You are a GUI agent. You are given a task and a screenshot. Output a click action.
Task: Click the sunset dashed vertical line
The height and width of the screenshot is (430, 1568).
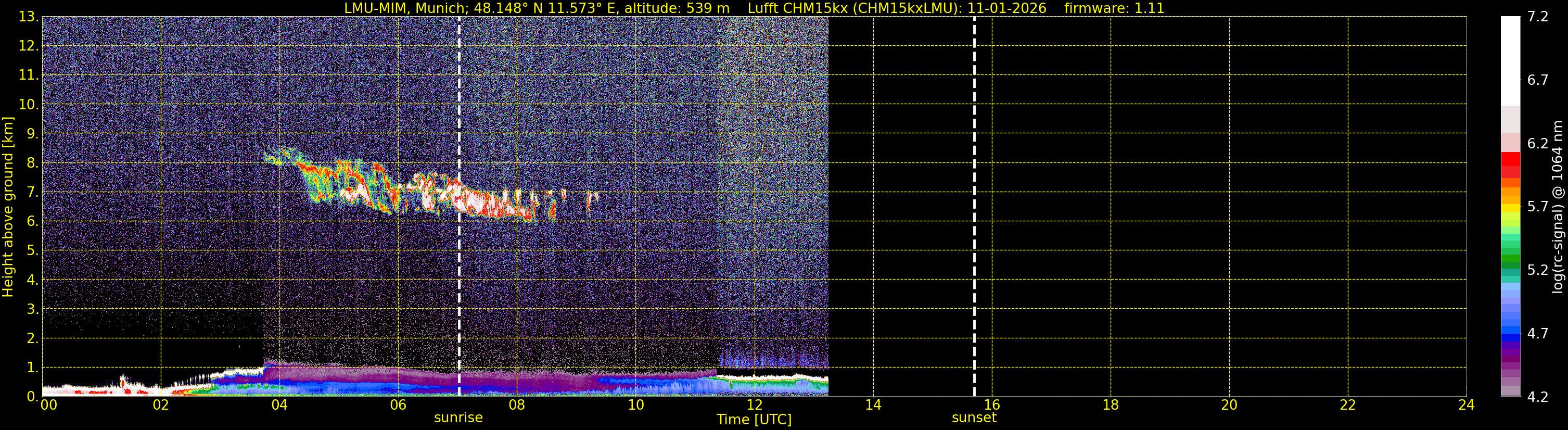tap(974, 207)
